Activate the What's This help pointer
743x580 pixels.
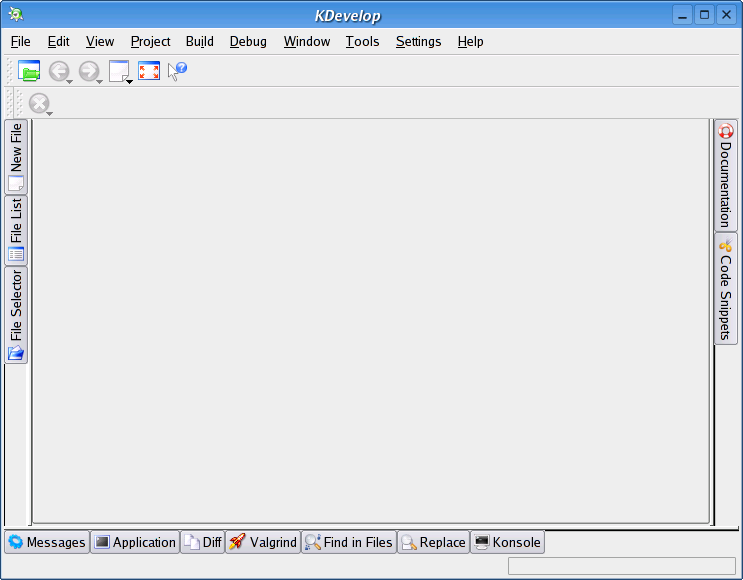[x=177, y=71]
